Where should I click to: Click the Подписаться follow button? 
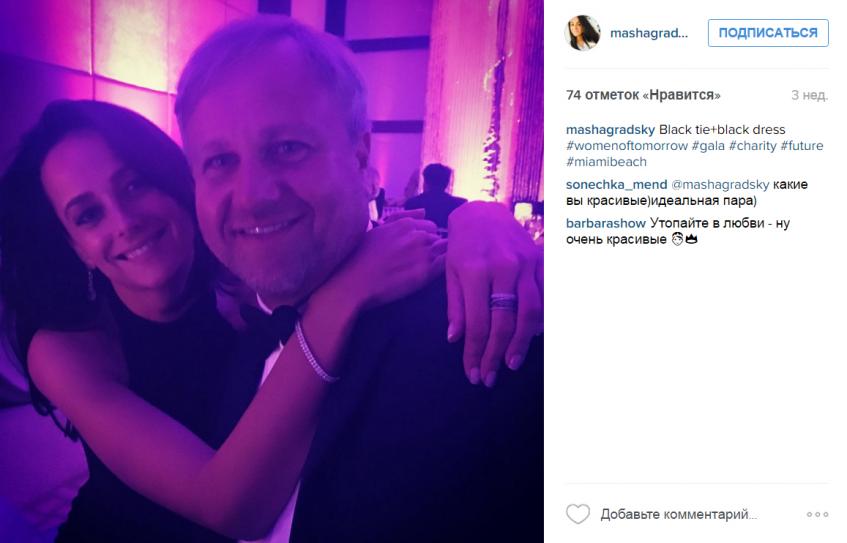(768, 33)
